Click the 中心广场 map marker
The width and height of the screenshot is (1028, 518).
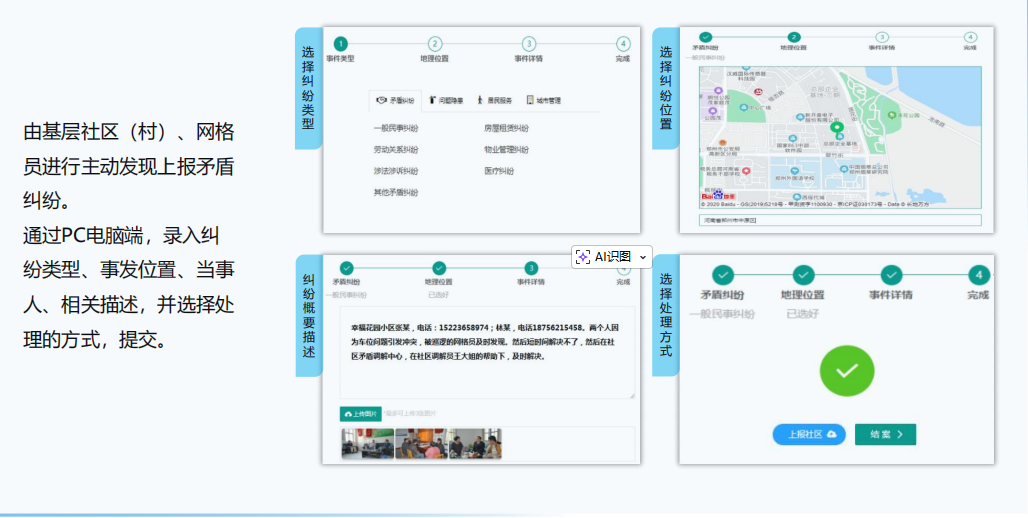click(x=745, y=107)
